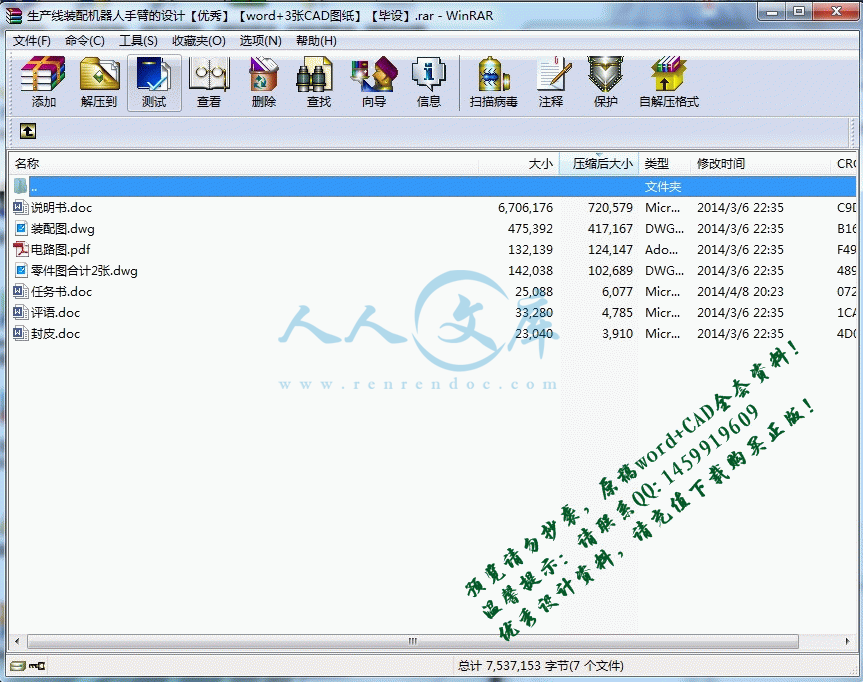Select file name 零件图合计2张.dwg
The height and width of the screenshot is (682, 863).
pos(84,270)
